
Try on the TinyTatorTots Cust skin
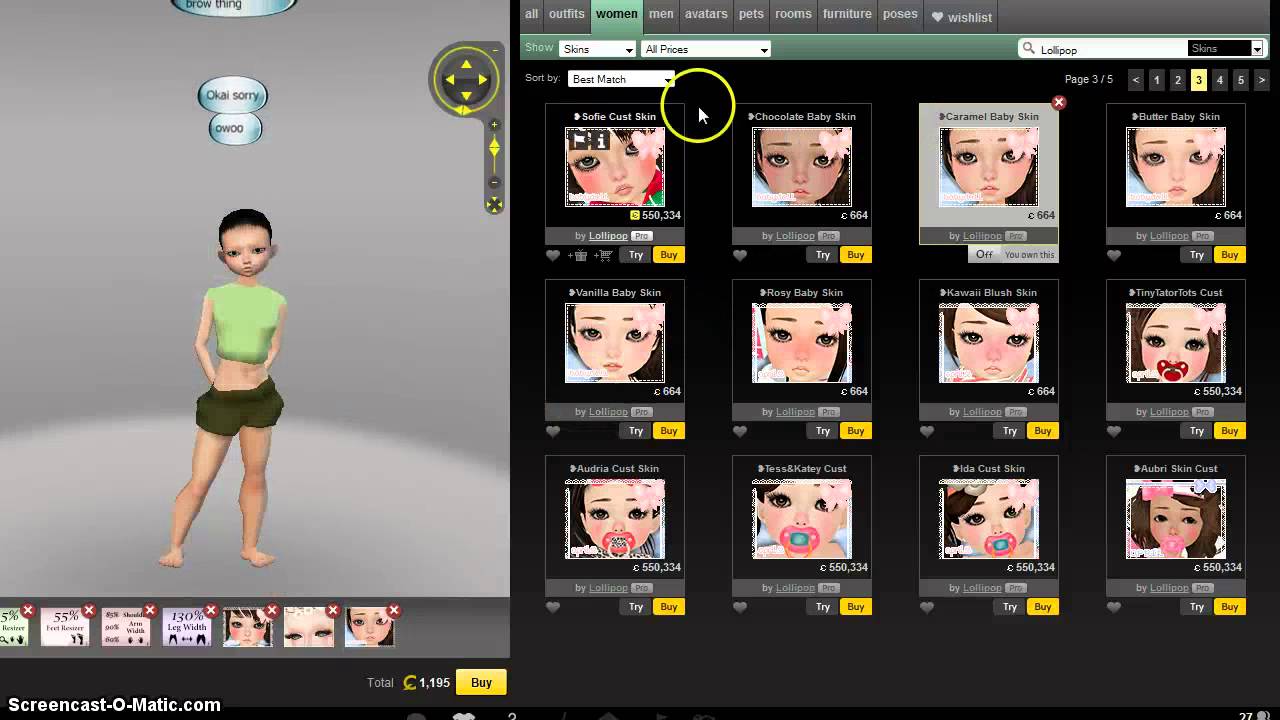pyautogui.click(x=1197, y=431)
